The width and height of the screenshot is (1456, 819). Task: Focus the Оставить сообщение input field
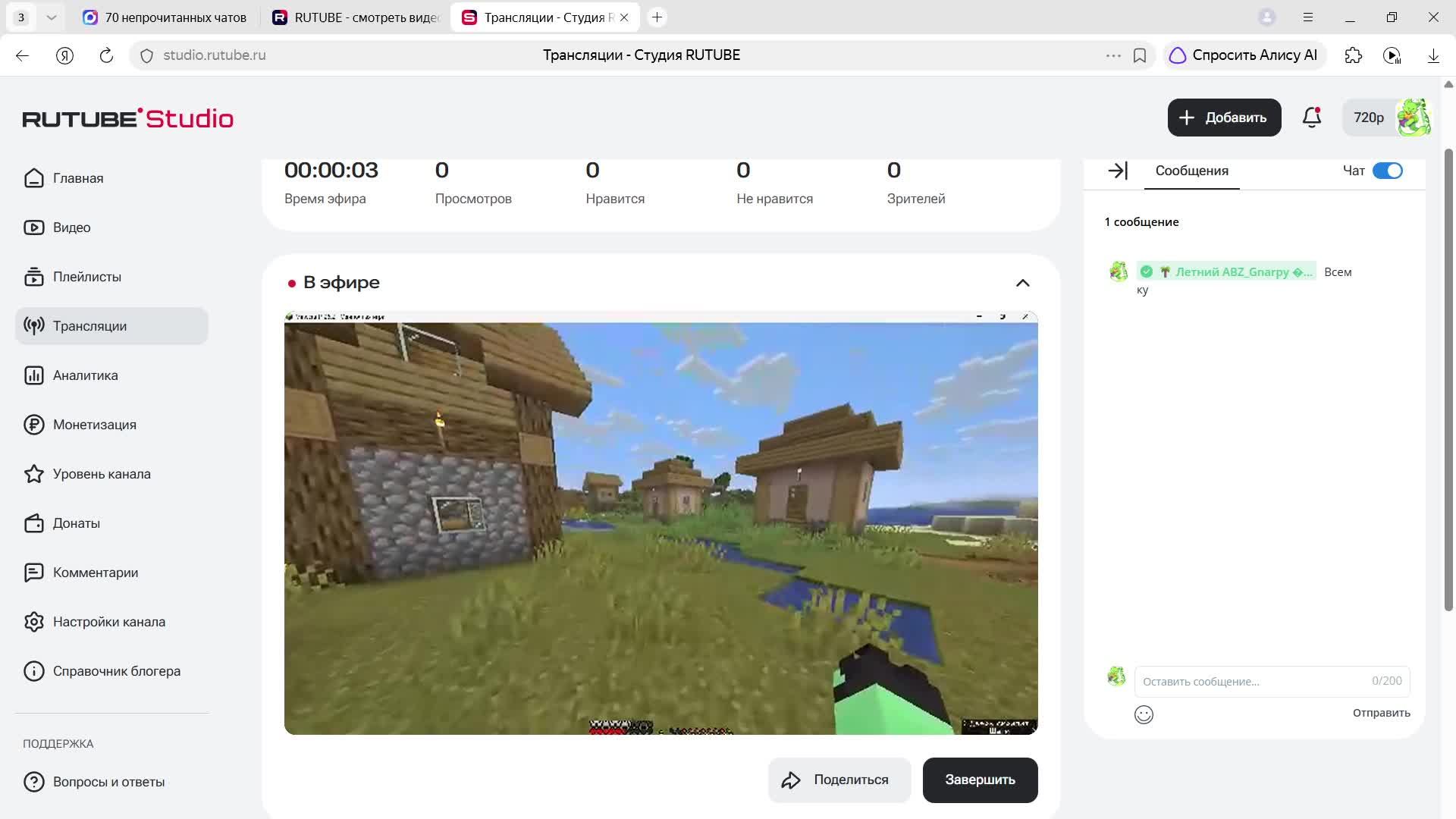(1272, 681)
